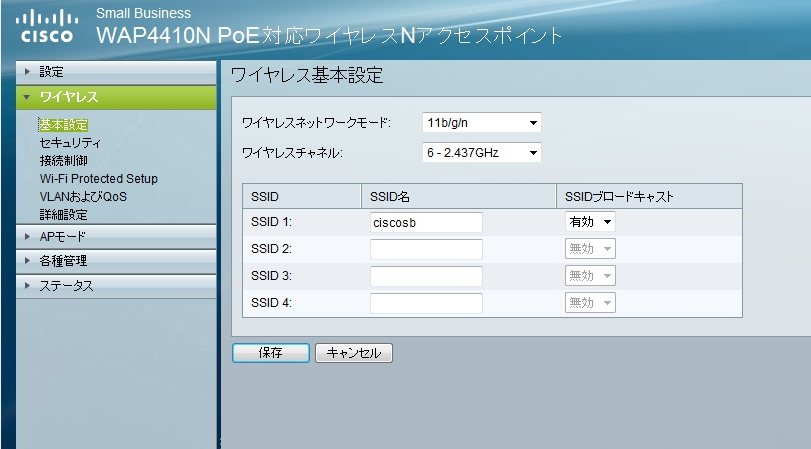
Task: Click the ワイヤレスチャネル label
Action: pyautogui.click(x=293, y=153)
